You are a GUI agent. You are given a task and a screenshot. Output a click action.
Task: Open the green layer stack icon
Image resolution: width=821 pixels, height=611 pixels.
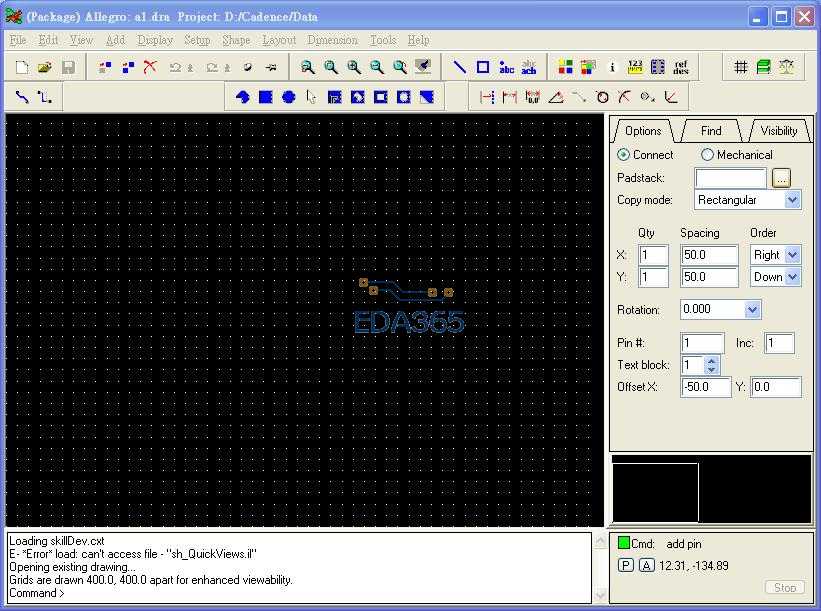click(x=763, y=67)
